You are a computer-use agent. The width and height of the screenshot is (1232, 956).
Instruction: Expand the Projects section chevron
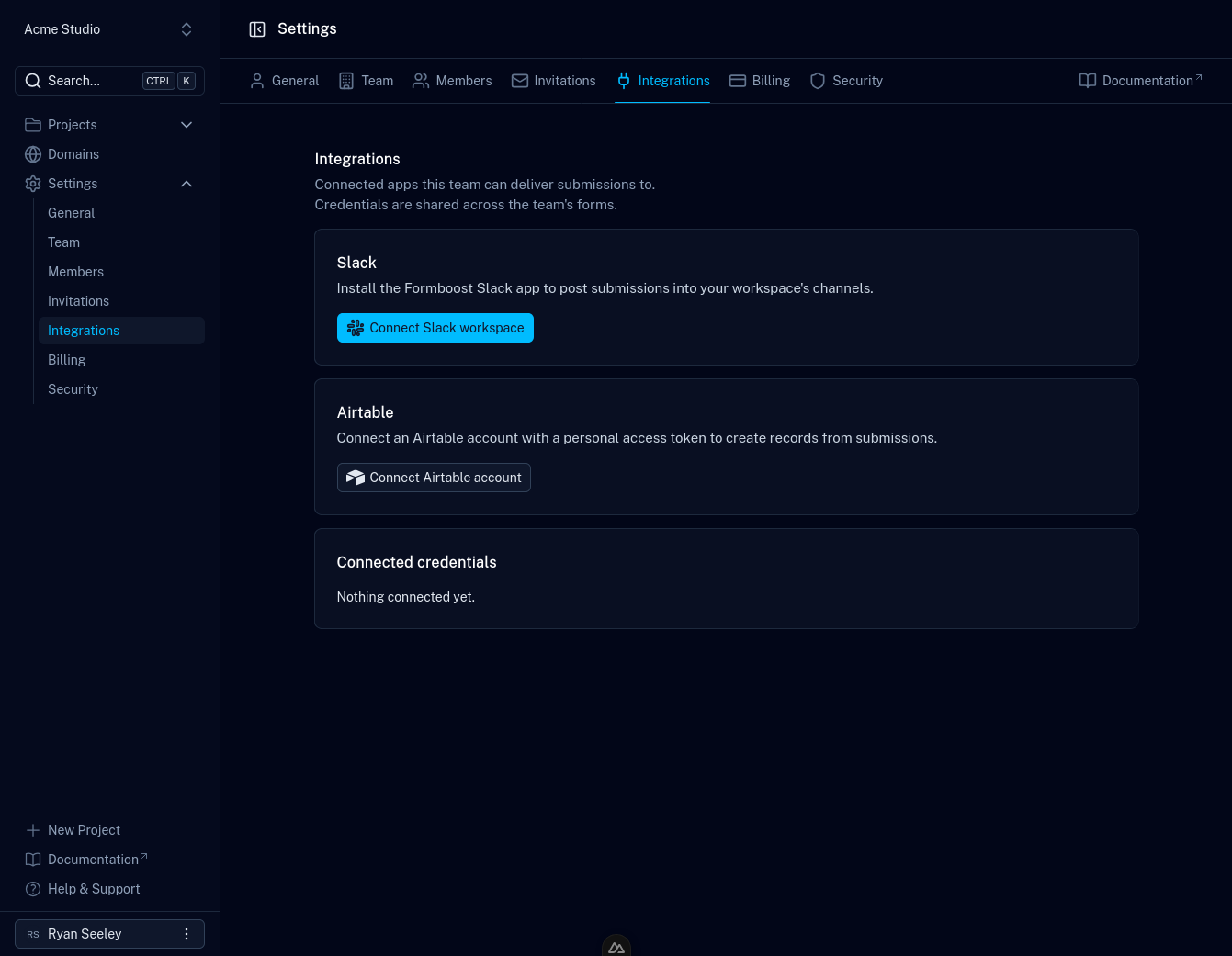click(x=186, y=125)
